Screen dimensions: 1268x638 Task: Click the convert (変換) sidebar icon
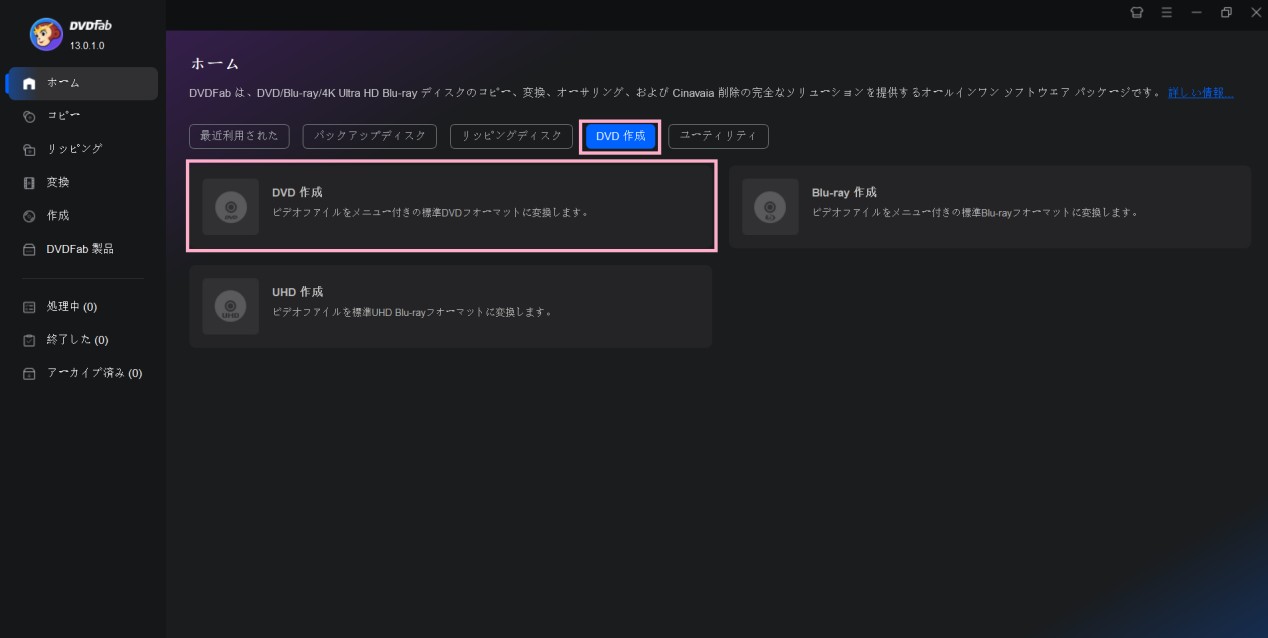click(x=29, y=183)
